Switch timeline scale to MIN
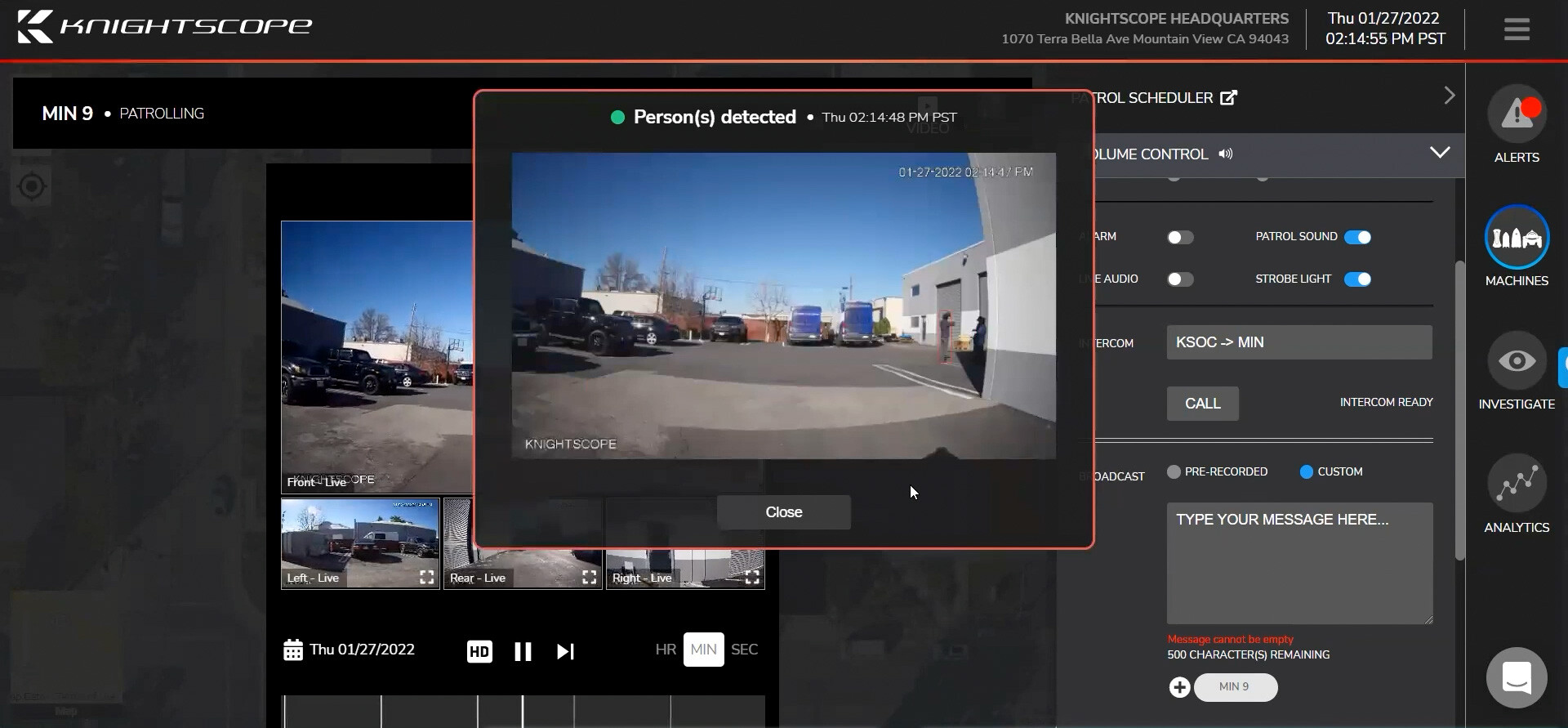This screenshot has width=1568, height=728. pyautogui.click(x=703, y=650)
